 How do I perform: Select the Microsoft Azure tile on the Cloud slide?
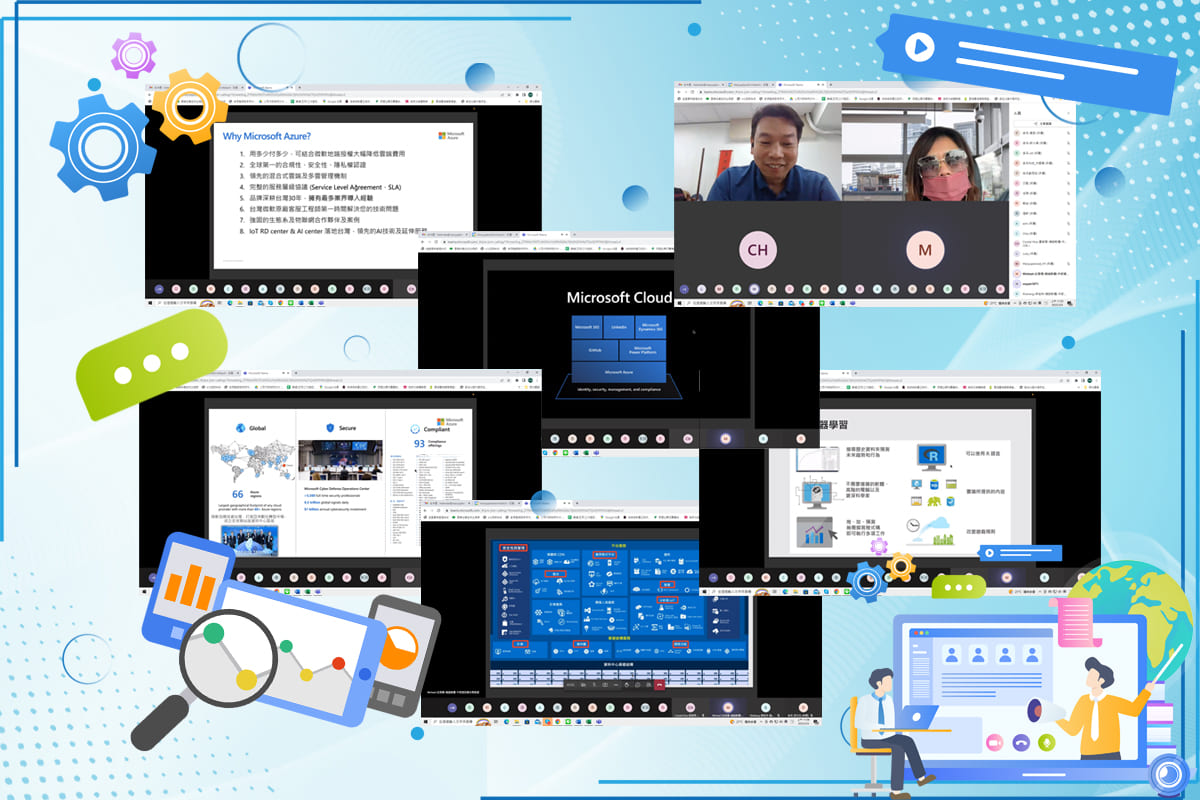tap(617, 373)
